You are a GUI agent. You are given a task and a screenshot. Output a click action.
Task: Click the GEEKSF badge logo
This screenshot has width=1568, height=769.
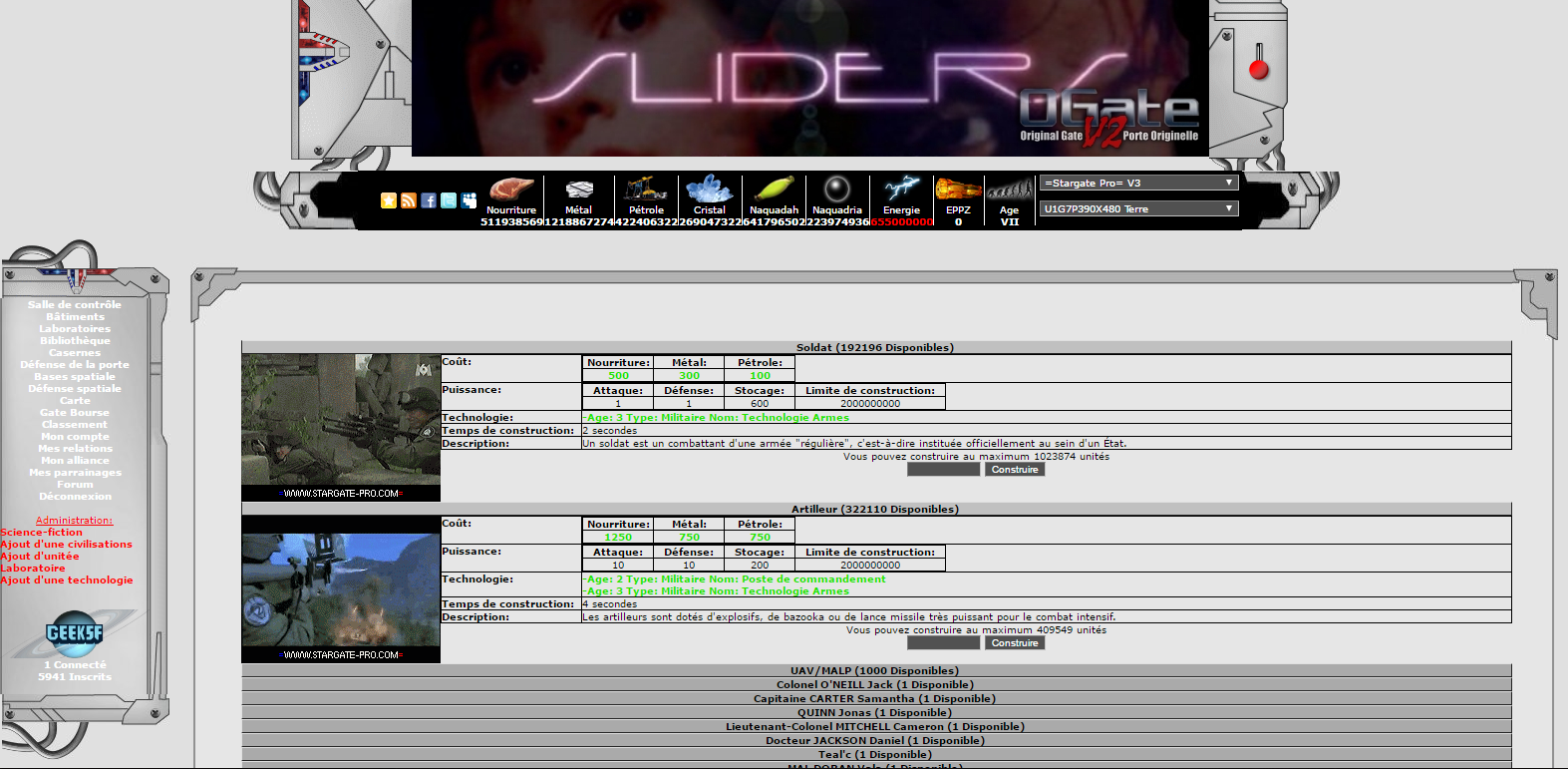tap(75, 633)
